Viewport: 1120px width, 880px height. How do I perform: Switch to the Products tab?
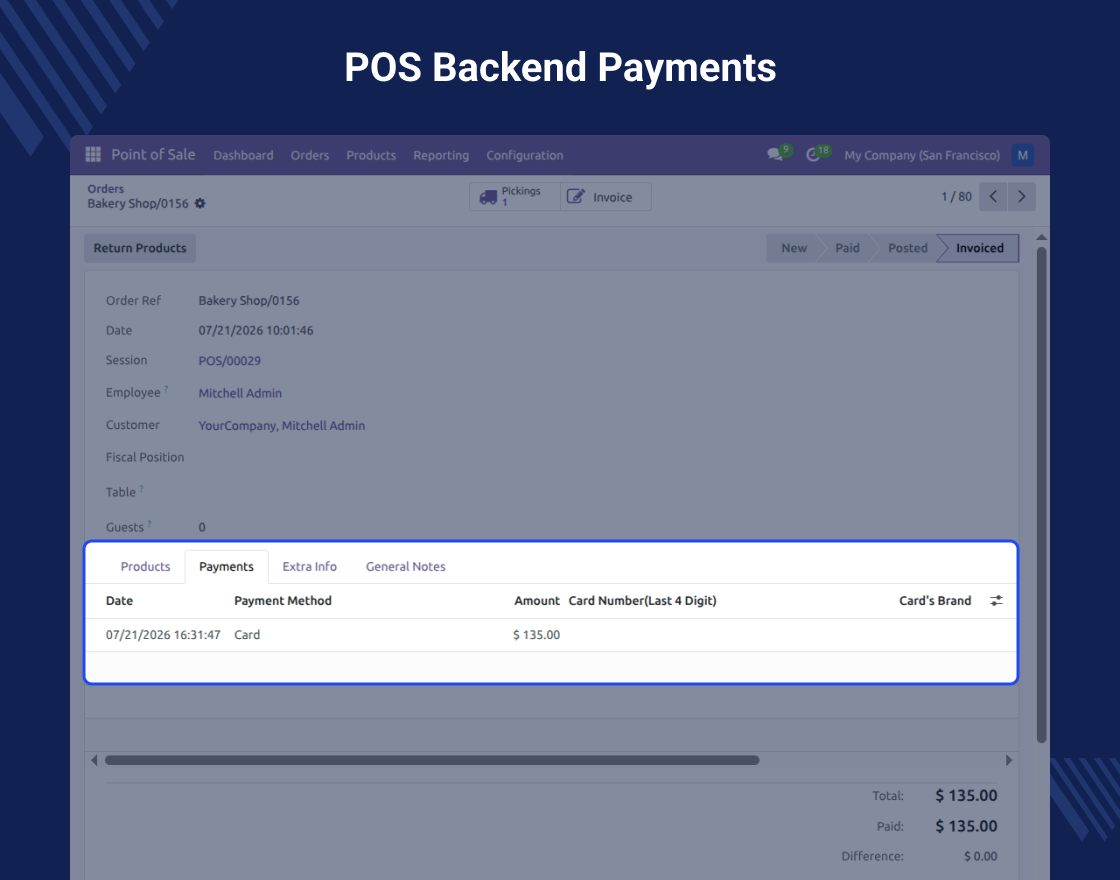coord(146,566)
